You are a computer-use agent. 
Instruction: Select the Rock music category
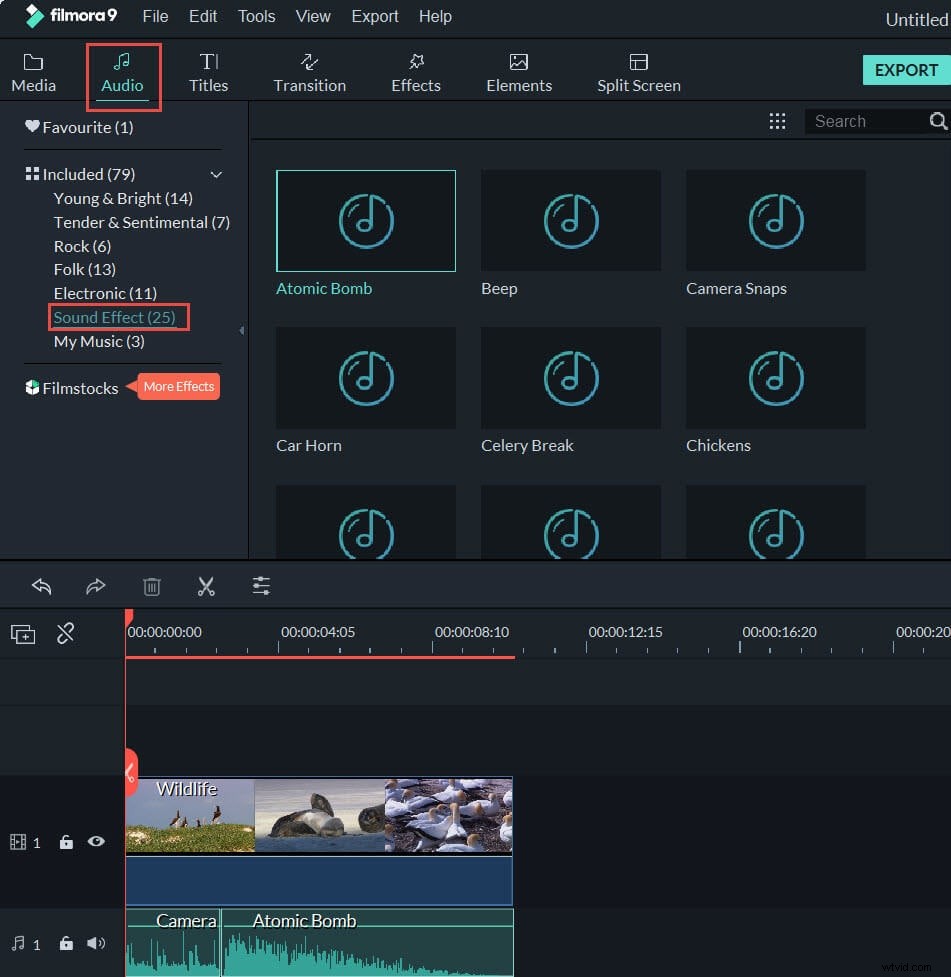point(82,246)
